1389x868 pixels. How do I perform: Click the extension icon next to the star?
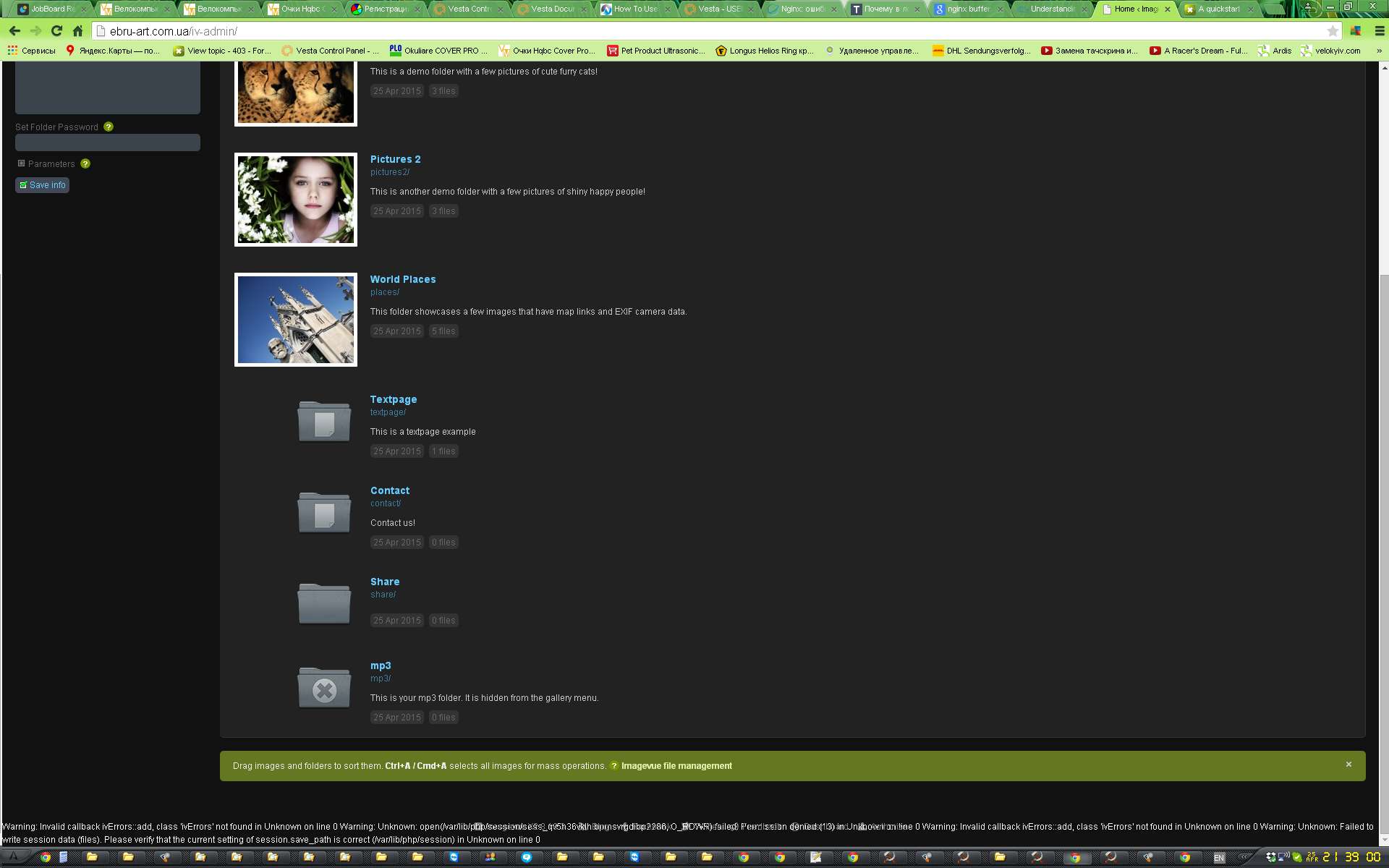(x=1356, y=31)
